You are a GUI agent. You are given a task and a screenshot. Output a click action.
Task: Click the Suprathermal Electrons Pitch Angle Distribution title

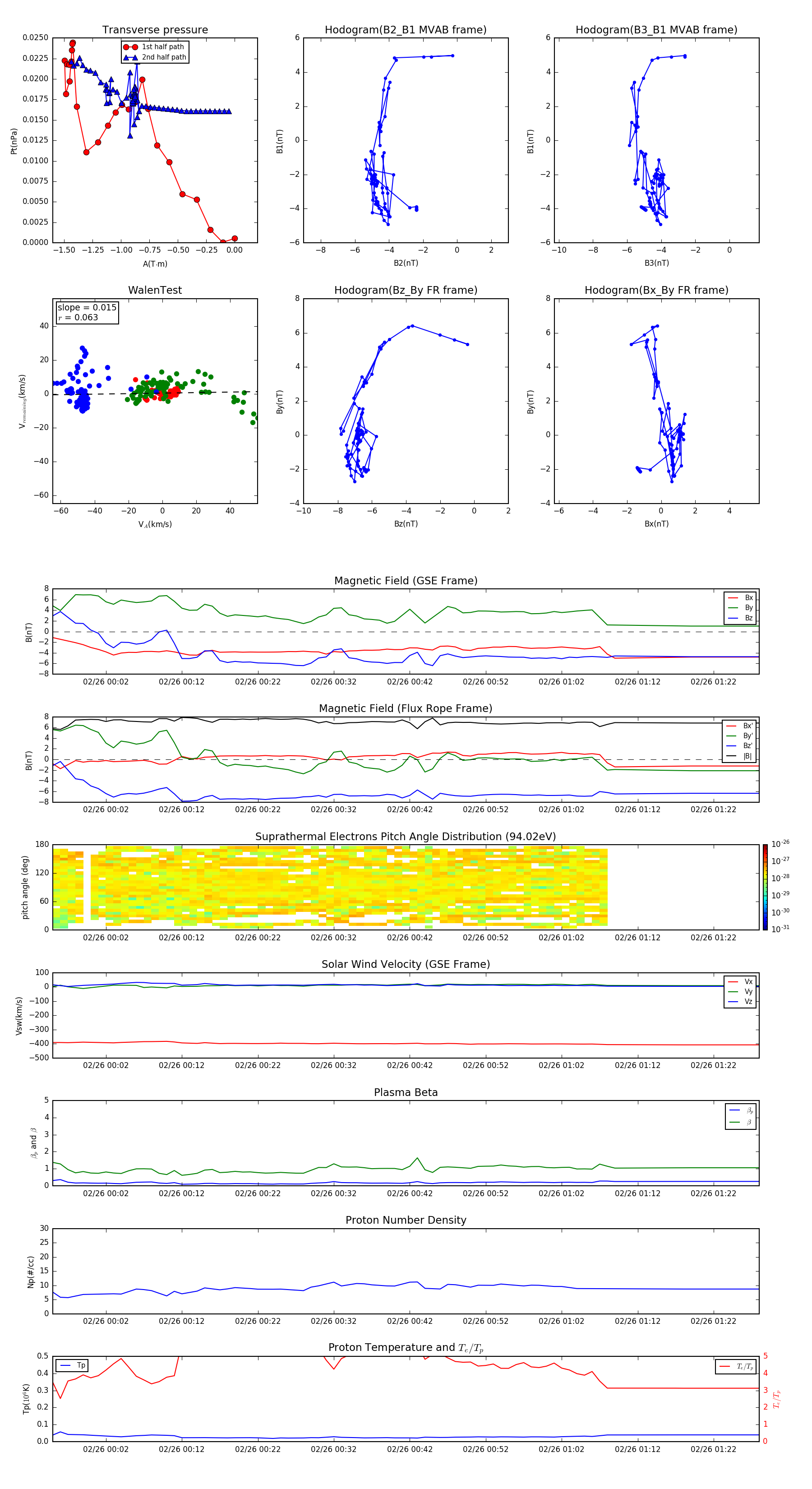[x=405, y=837]
